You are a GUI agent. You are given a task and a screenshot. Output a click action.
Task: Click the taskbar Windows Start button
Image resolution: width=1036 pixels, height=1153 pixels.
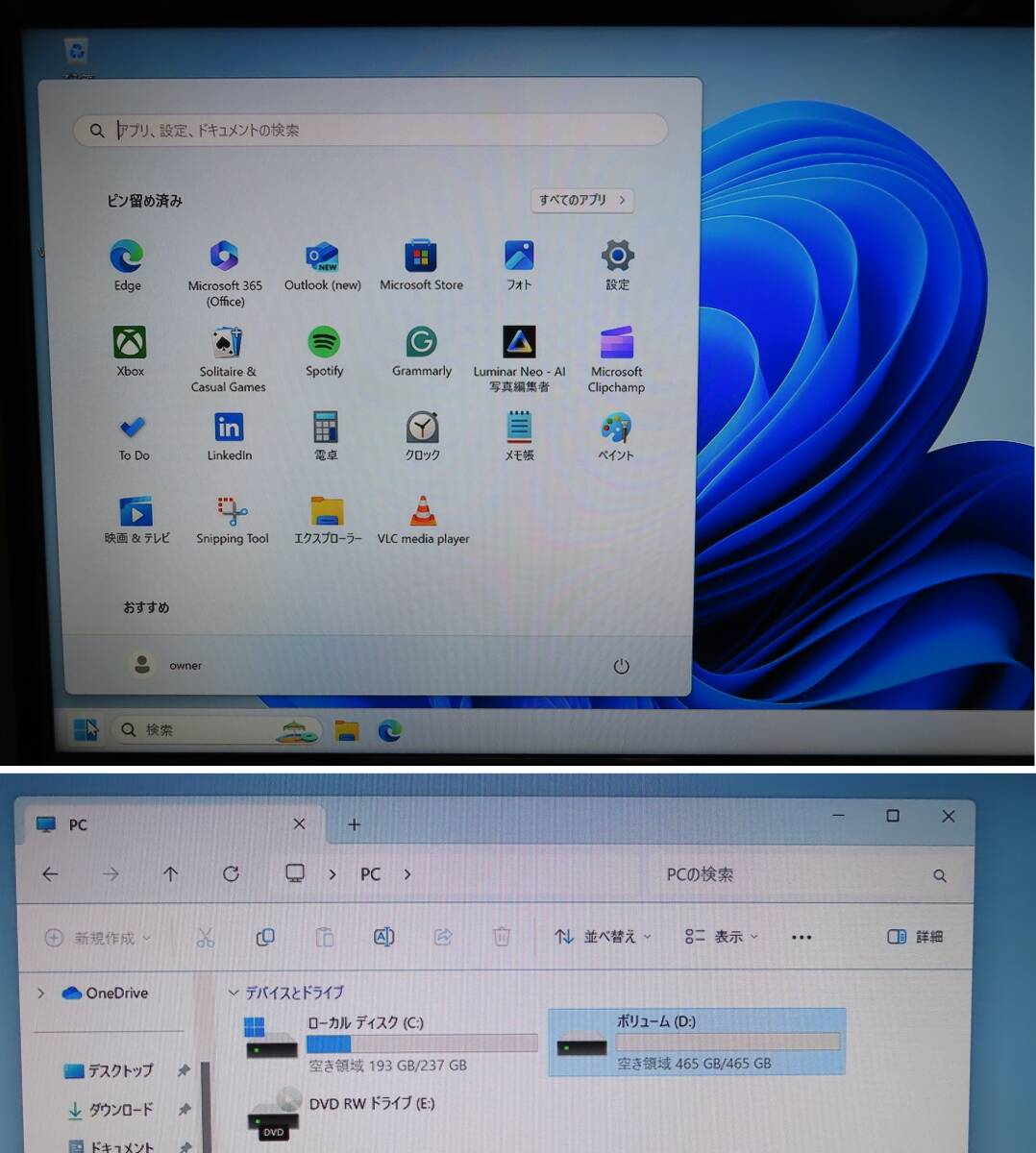pyautogui.click(x=86, y=730)
